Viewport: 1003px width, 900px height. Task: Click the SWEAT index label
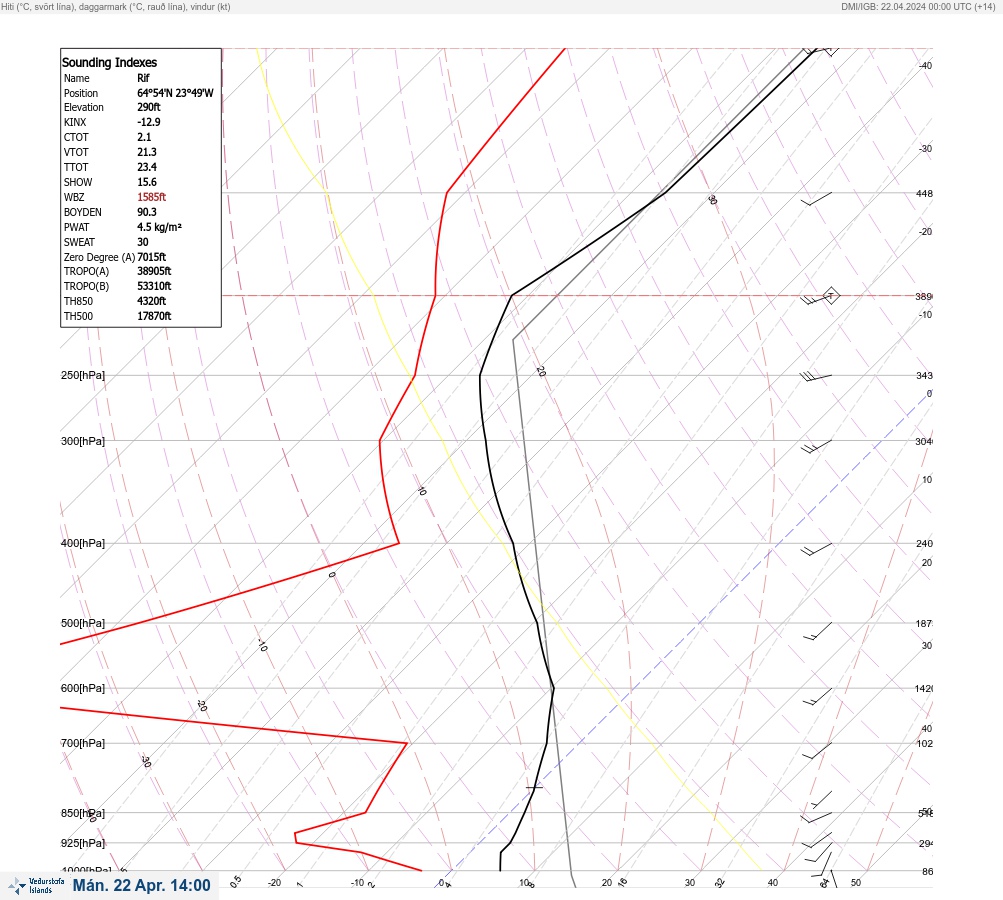pyautogui.click(x=79, y=242)
